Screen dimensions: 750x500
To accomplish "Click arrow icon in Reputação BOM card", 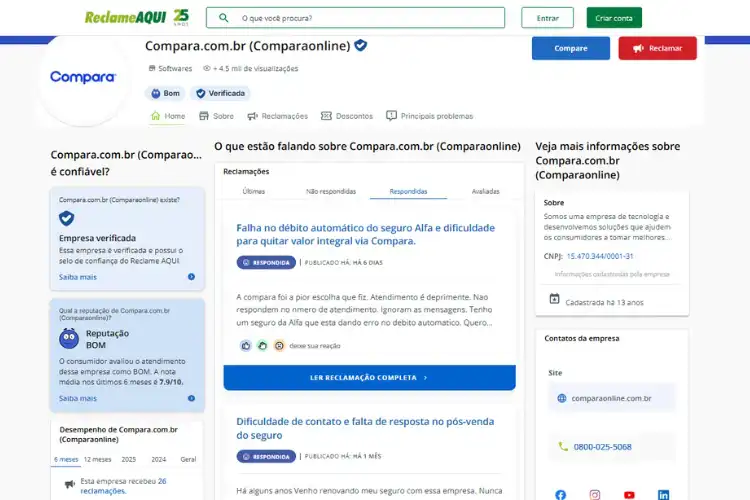I will tap(191, 398).
